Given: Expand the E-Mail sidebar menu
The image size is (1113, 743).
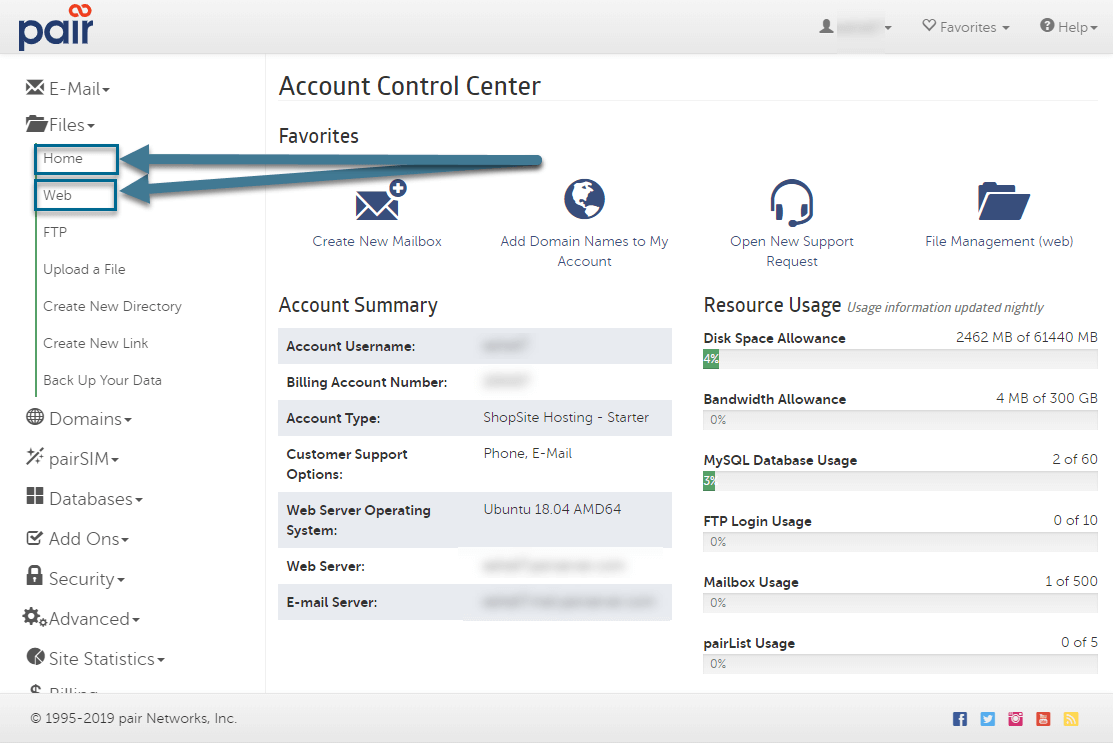Looking at the screenshot, I should [68, 89].
